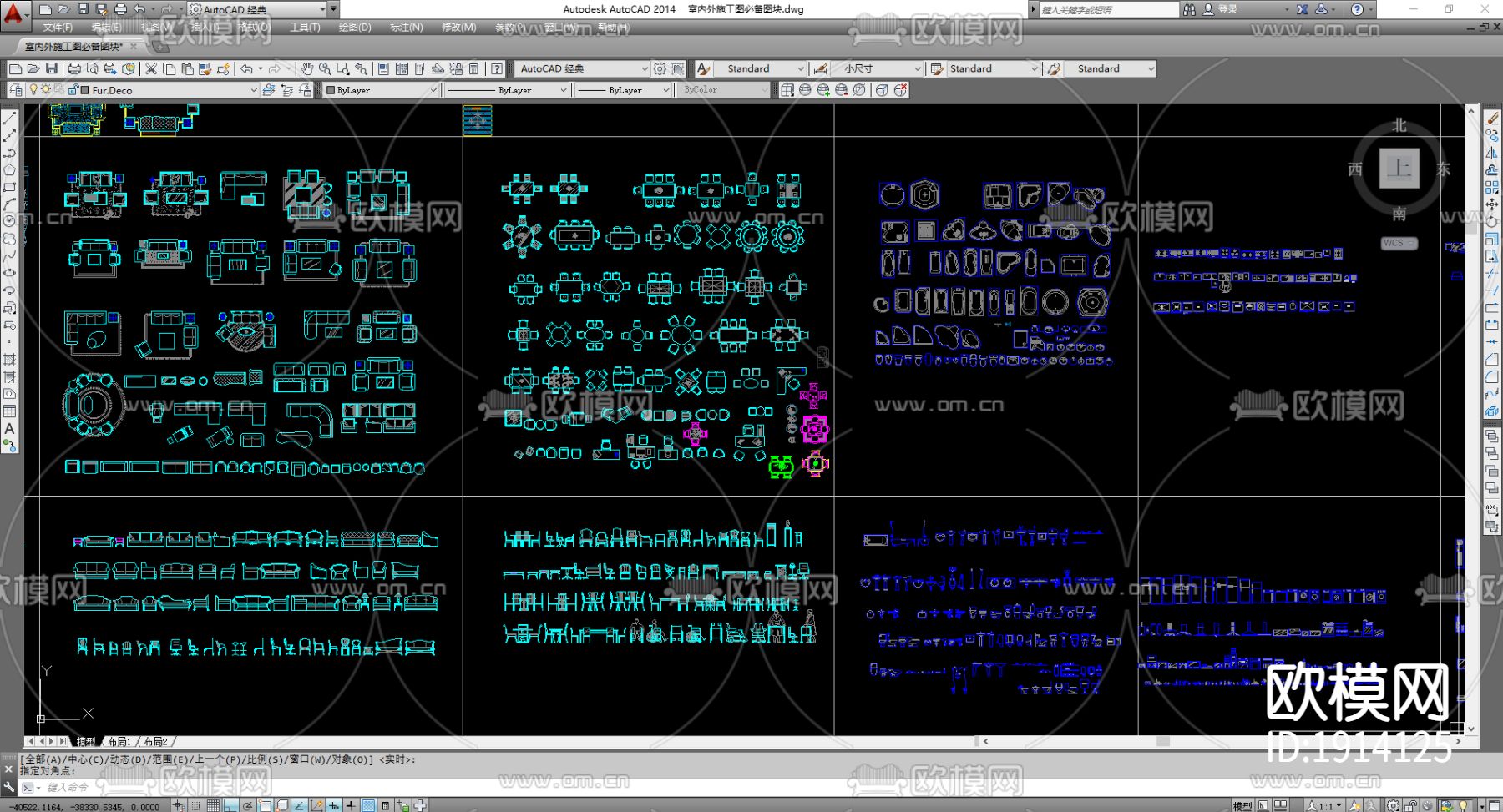Image resolution: width=1503 pixels, height=812 pixels.
Task: Click the ViewCube 上 top face
Action: 1399,169
